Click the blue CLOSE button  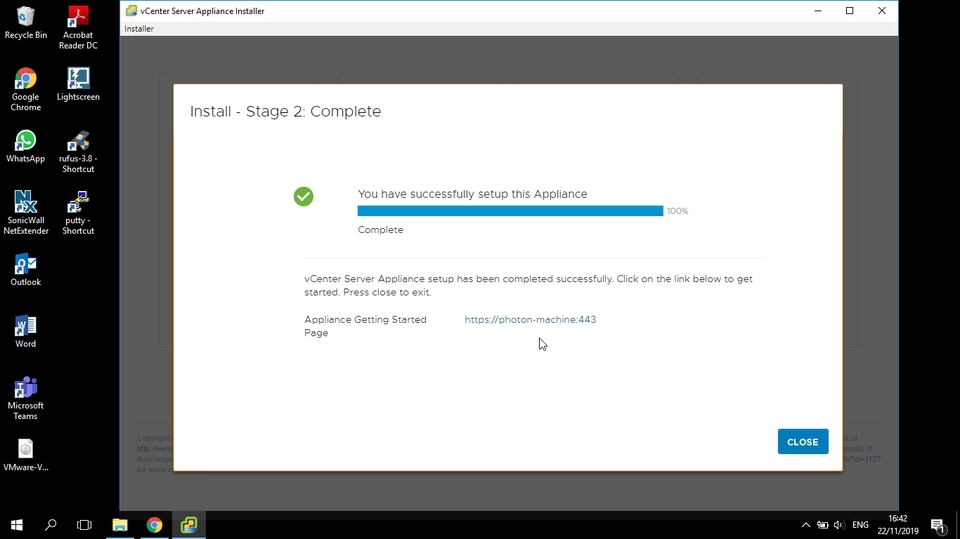click(x=803, y=442)
